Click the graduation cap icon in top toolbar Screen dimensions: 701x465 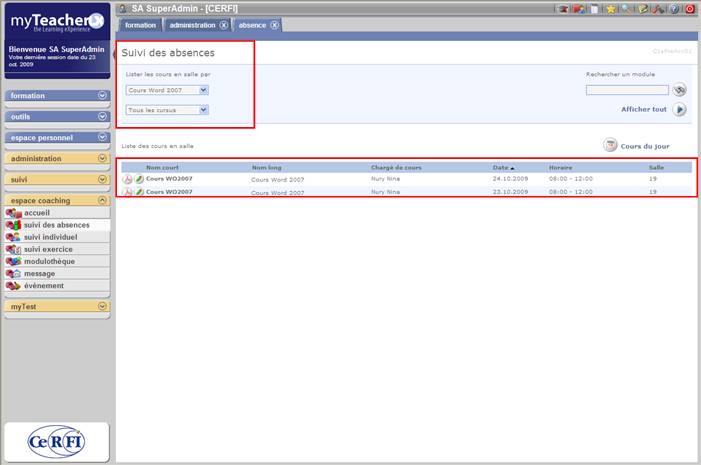pos(563,9)
